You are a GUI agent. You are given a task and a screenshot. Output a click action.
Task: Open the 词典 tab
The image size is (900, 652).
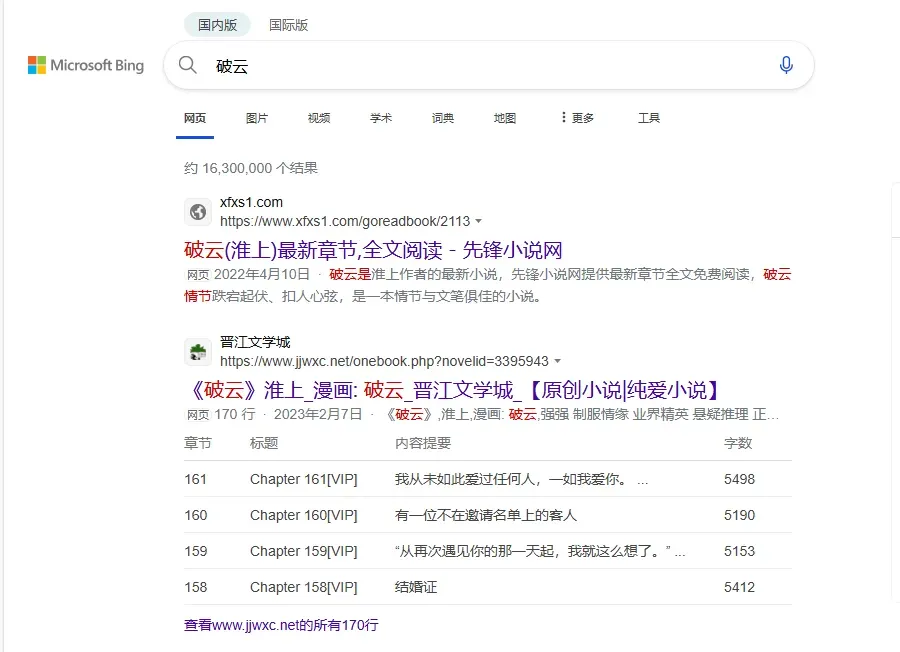point(443,118)
